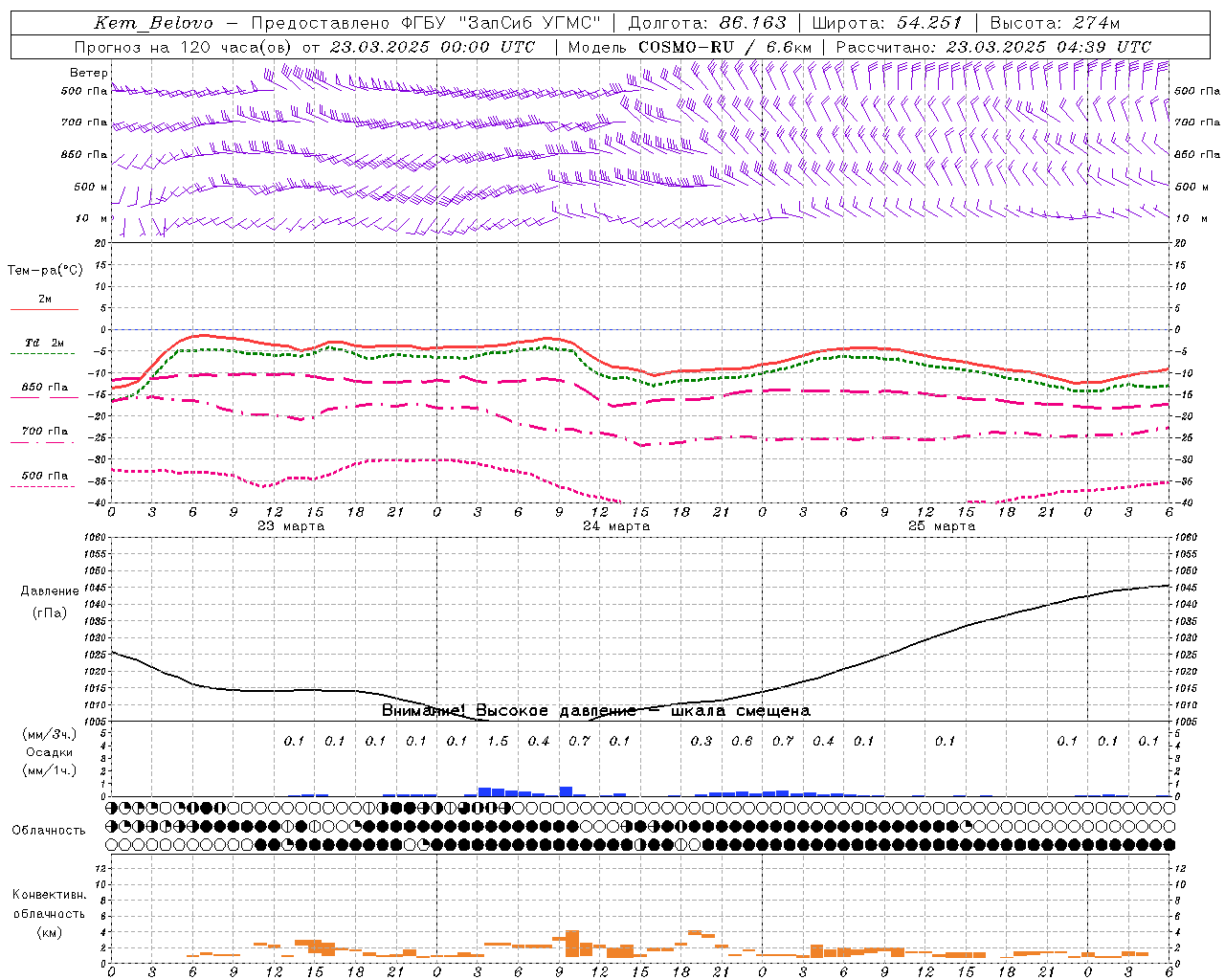Click the Конвективн. облачность label

tap(49, 913)
